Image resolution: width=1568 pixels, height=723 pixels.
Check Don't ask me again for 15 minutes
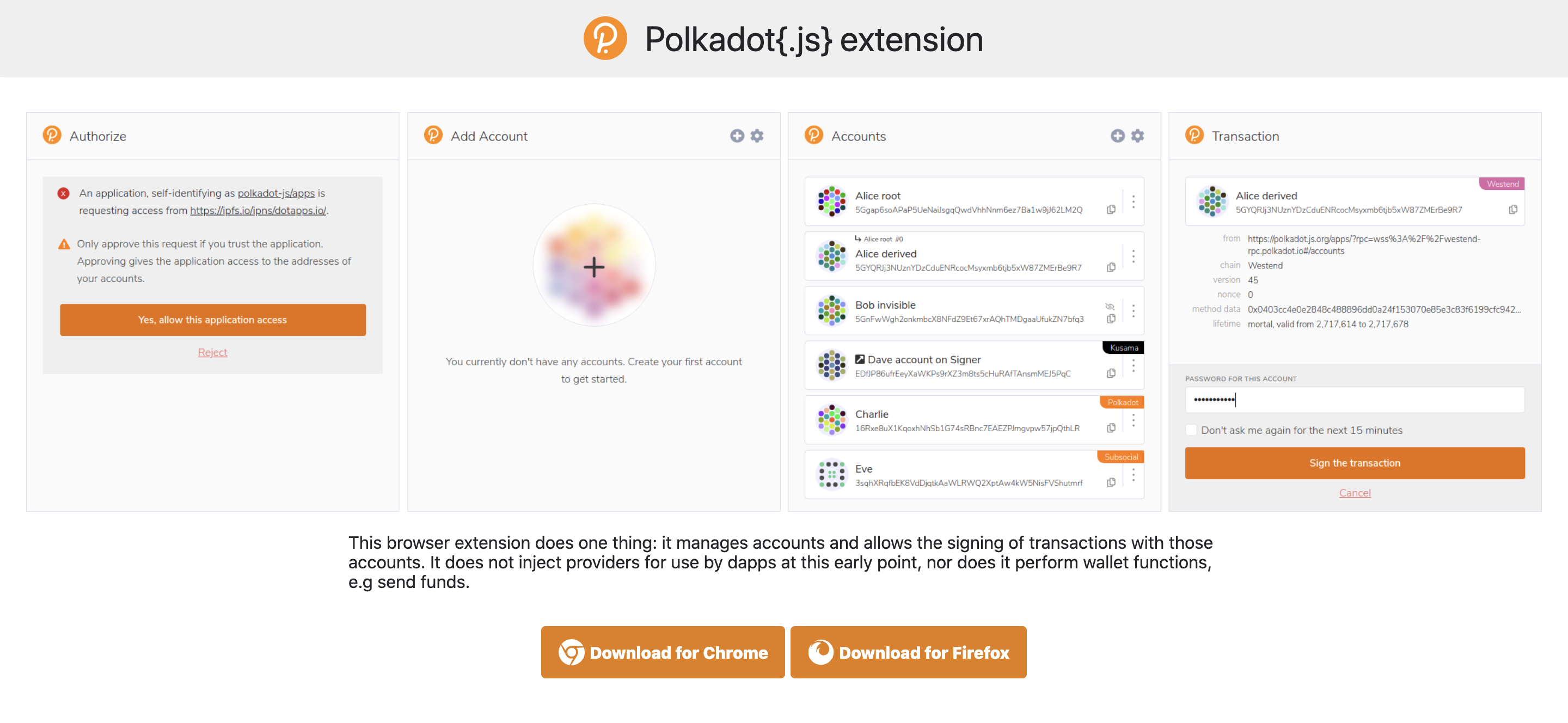click(1191, 430)
